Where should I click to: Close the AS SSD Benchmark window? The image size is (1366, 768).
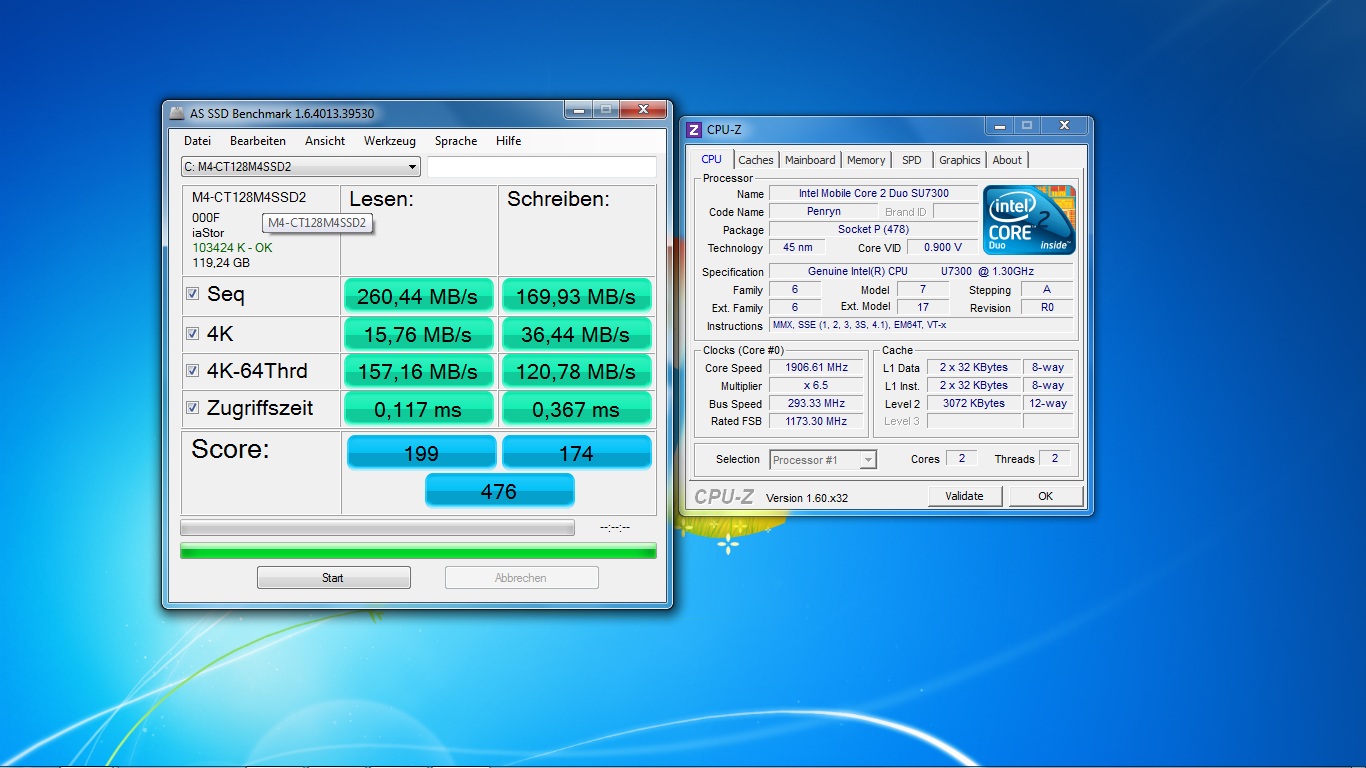tap(643, 109)
